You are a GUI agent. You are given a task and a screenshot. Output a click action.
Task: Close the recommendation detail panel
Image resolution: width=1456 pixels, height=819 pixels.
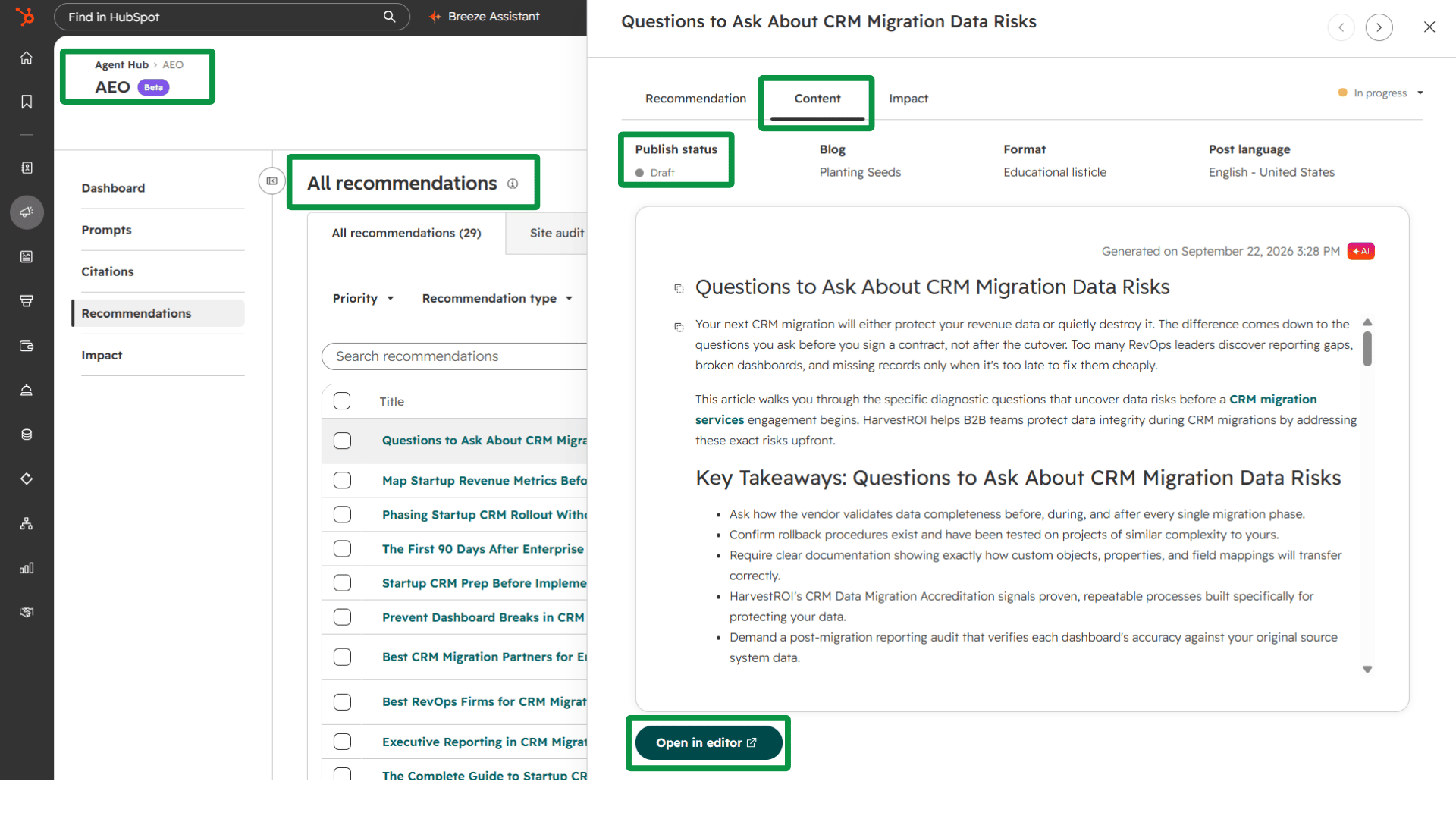[x=1429, y=27]
